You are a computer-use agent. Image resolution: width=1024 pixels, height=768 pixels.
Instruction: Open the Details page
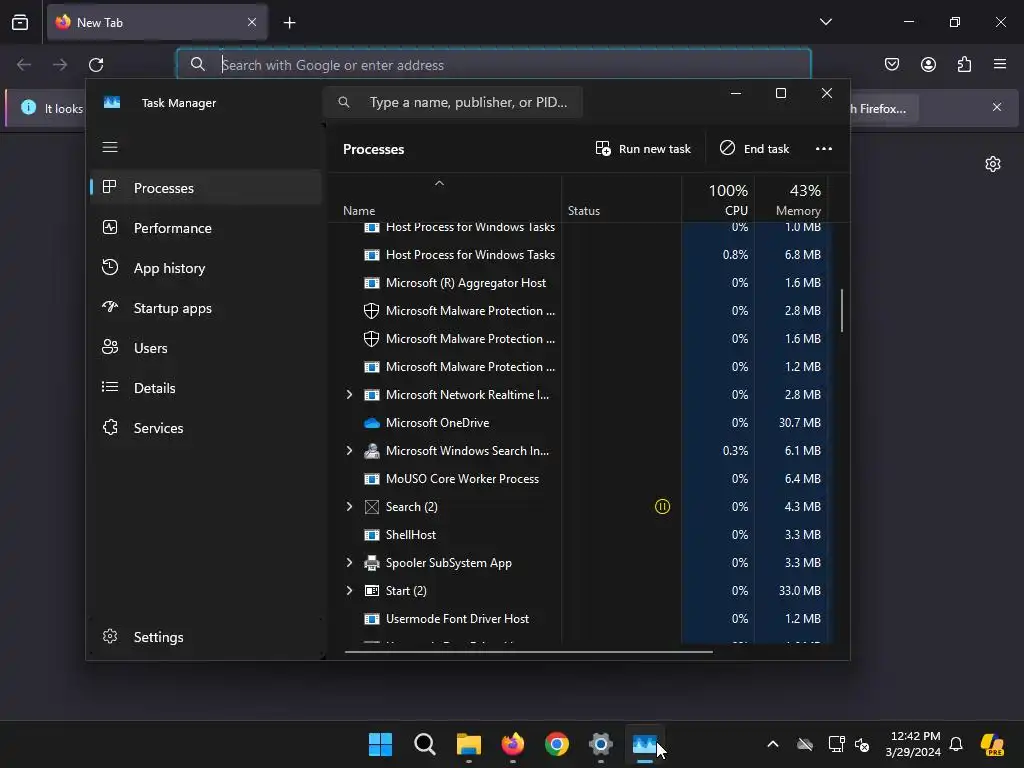point(206,388)
